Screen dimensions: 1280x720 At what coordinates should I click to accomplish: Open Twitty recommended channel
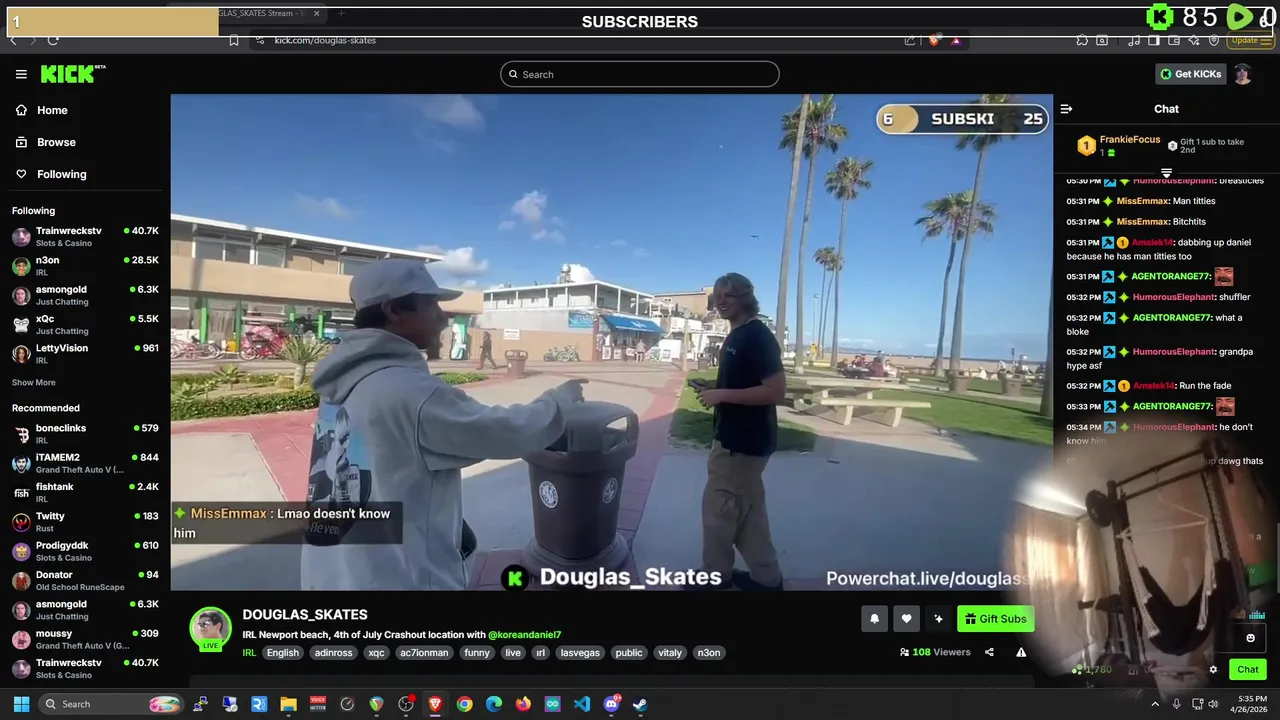pos(85,521)
